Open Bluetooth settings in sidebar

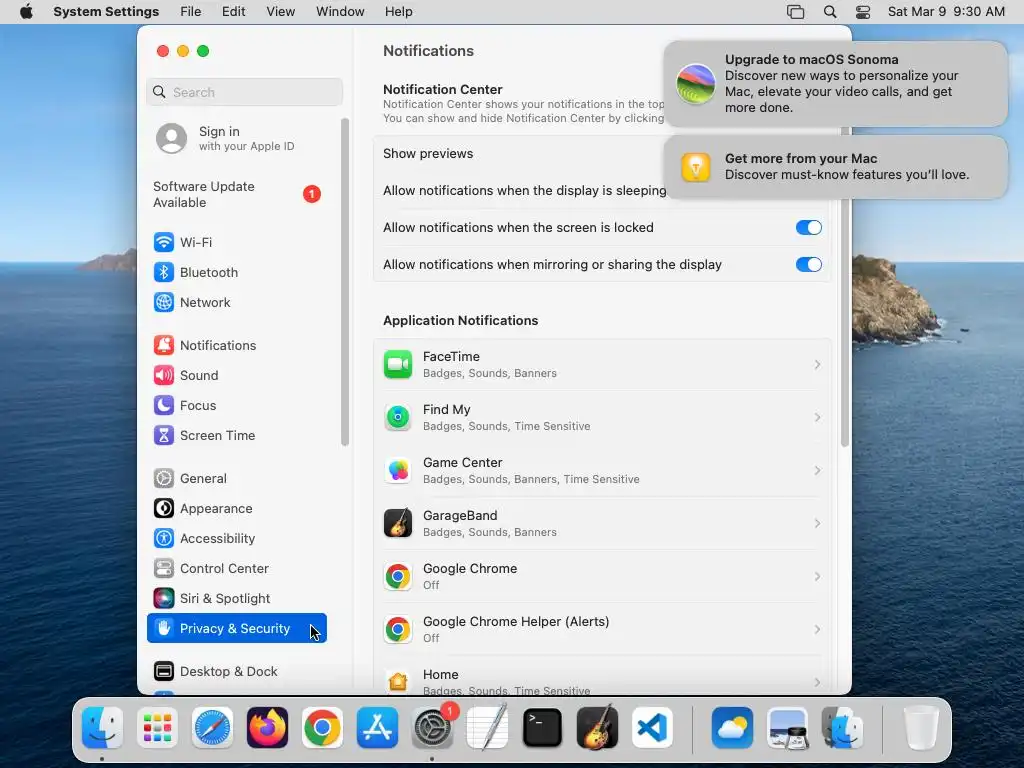[x=236, y=272]
